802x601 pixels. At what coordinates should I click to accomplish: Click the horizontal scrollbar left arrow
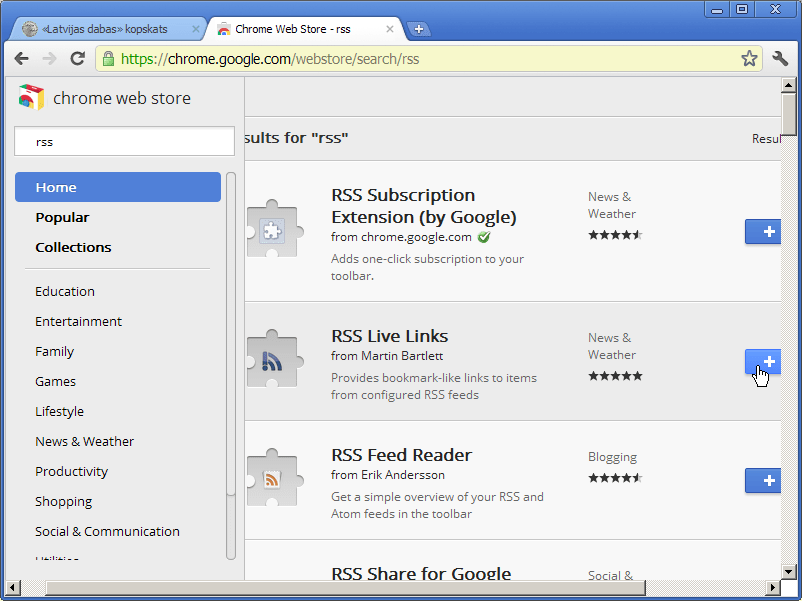pos(13,588)
